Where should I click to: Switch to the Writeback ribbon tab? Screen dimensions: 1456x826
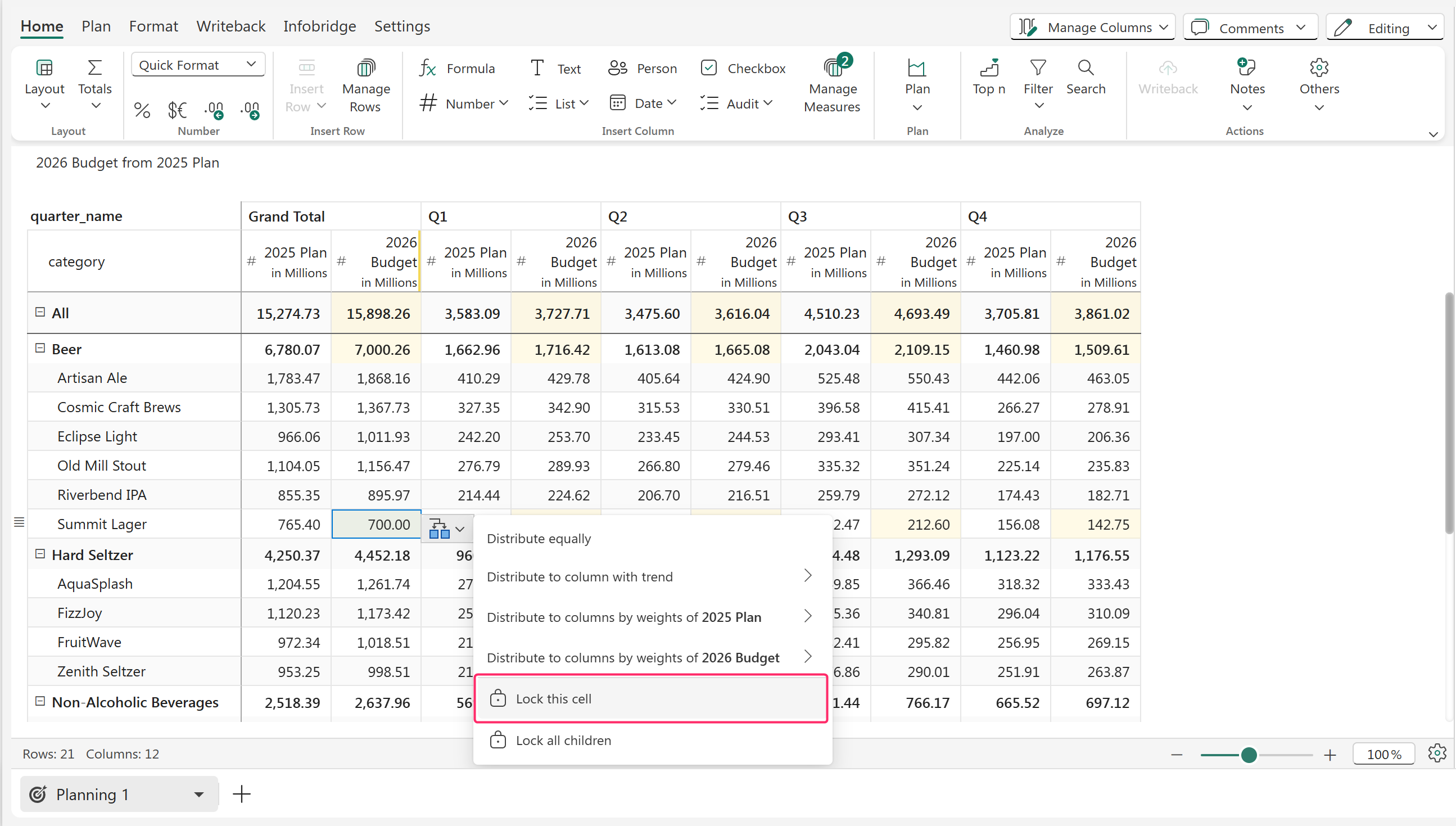click(x=230, y=26)
